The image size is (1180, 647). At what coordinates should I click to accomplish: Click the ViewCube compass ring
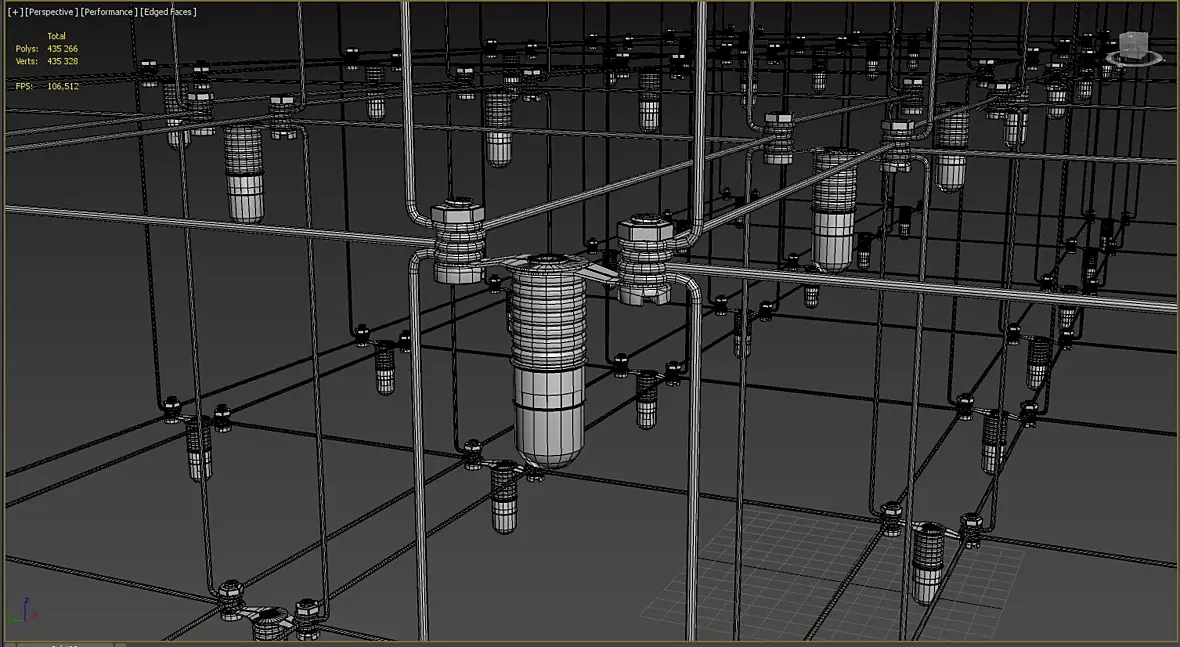(1134, 58)
